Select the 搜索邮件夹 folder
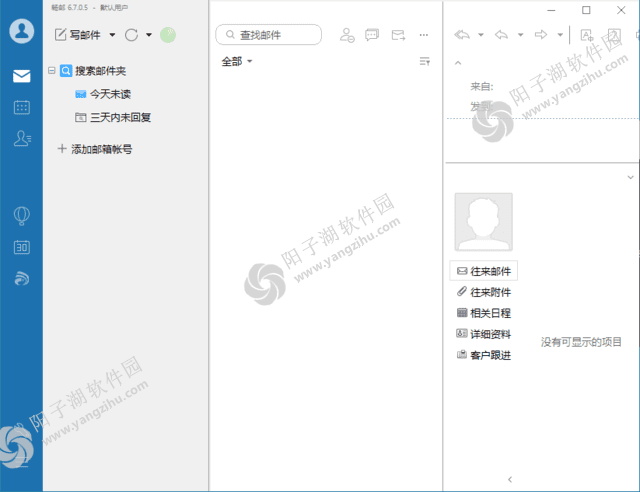 tap(93, 71)
